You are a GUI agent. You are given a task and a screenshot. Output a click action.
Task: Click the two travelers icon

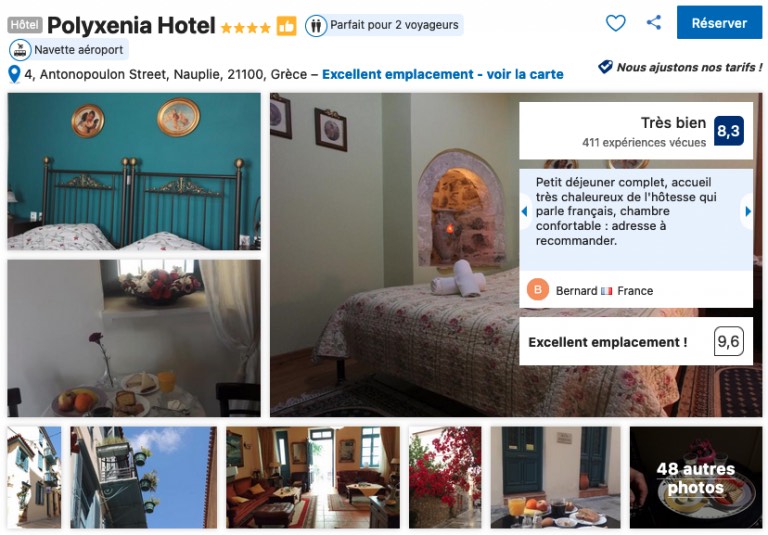pyautogui.click(x=316, y=25)
